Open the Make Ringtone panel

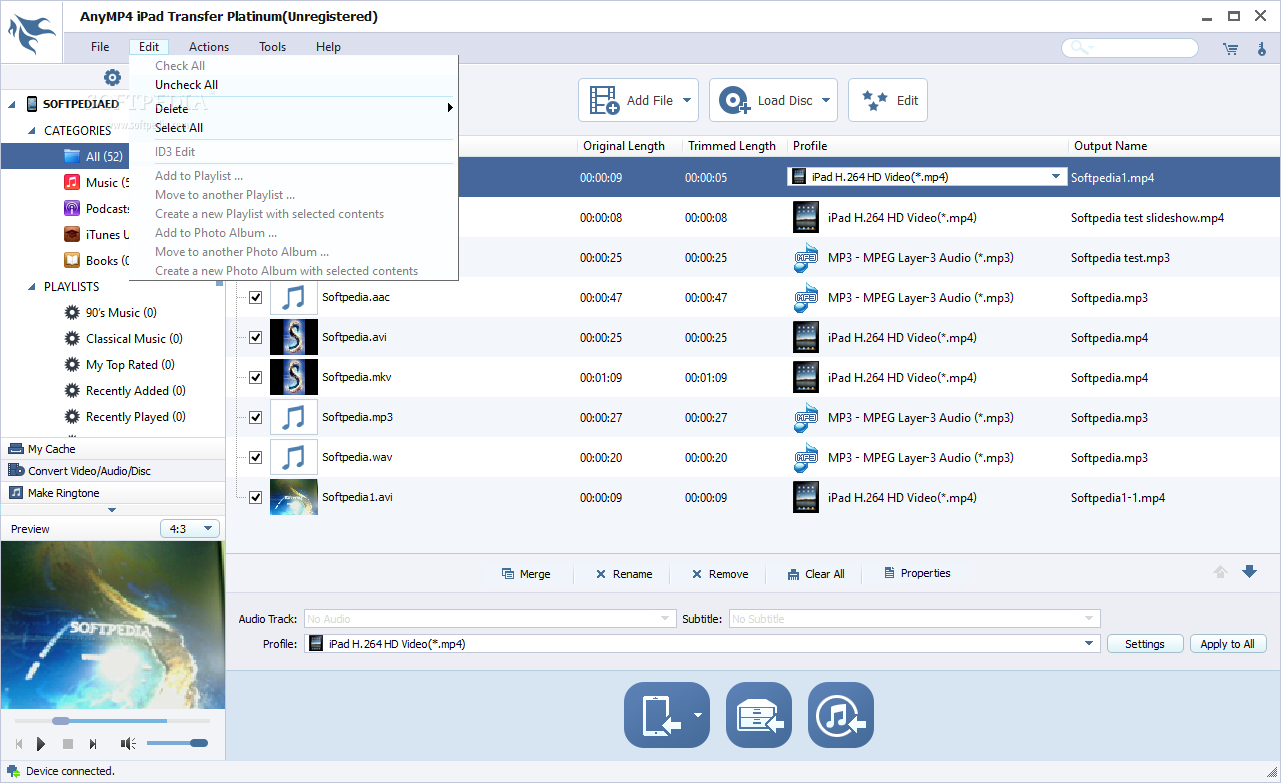pos(112,492)
